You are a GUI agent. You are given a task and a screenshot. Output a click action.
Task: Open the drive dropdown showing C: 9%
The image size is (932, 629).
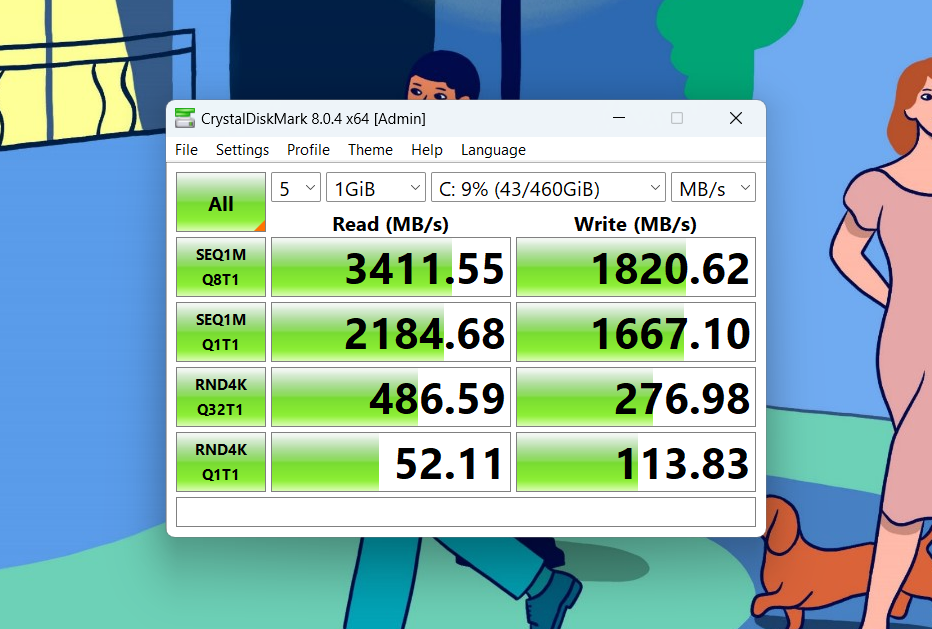click(x=548, y=188)
